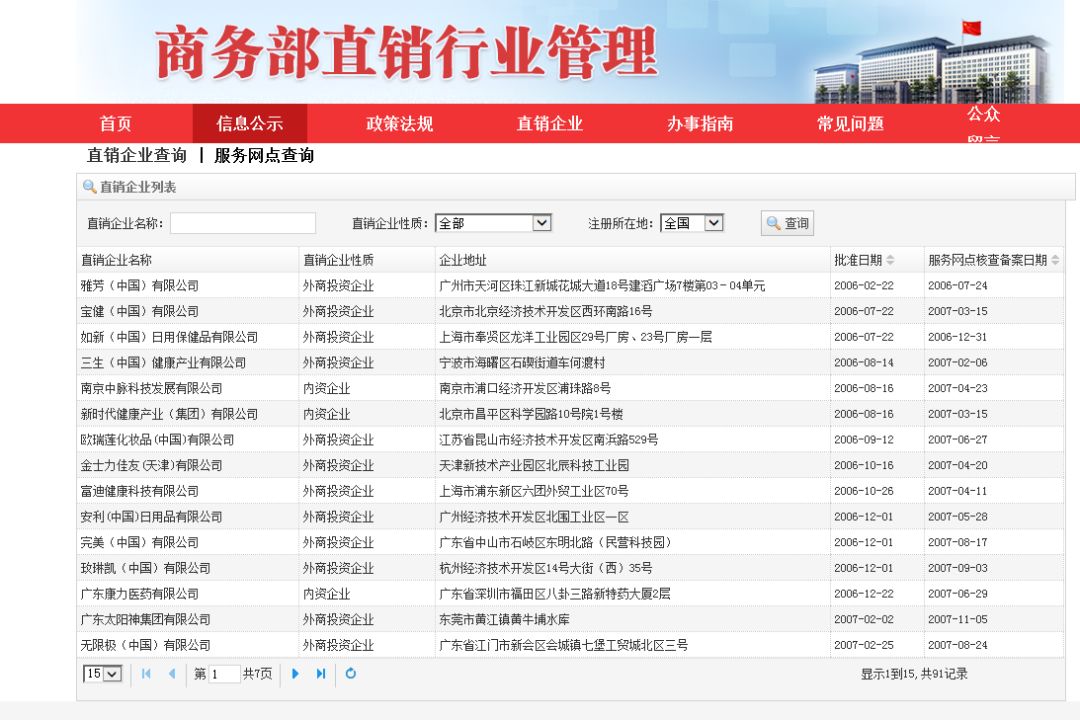The height and width of the screenshot is (720, 1080).
Task: Click the previous page arrow icon
Action: 173,673
